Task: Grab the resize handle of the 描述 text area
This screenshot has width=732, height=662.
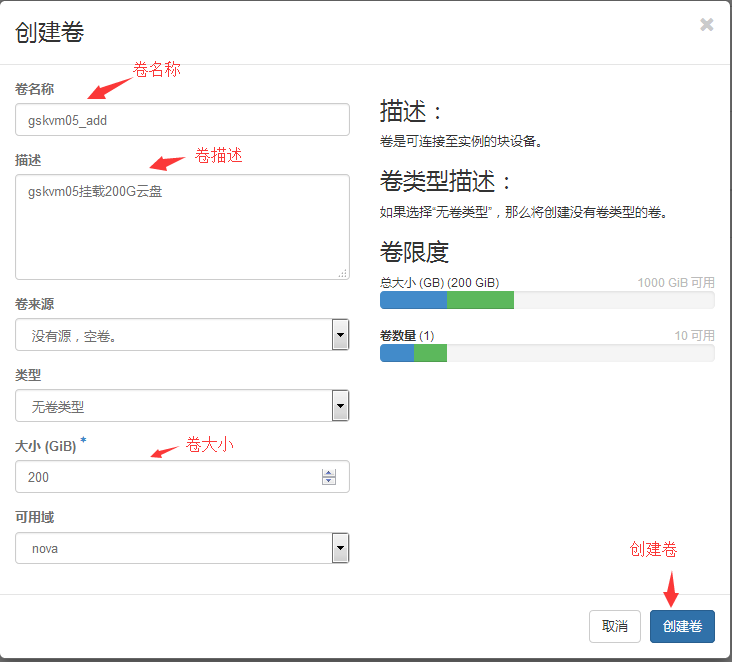Action: (342, 272)
